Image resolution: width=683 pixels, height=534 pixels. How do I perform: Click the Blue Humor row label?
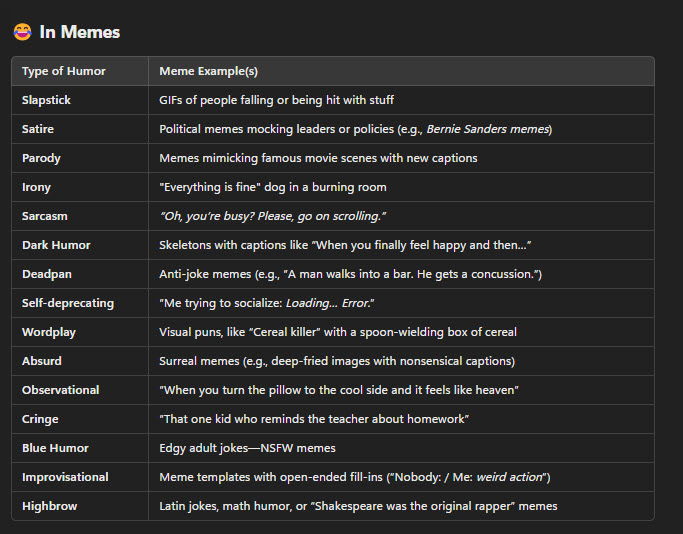[x=55, y=448]
